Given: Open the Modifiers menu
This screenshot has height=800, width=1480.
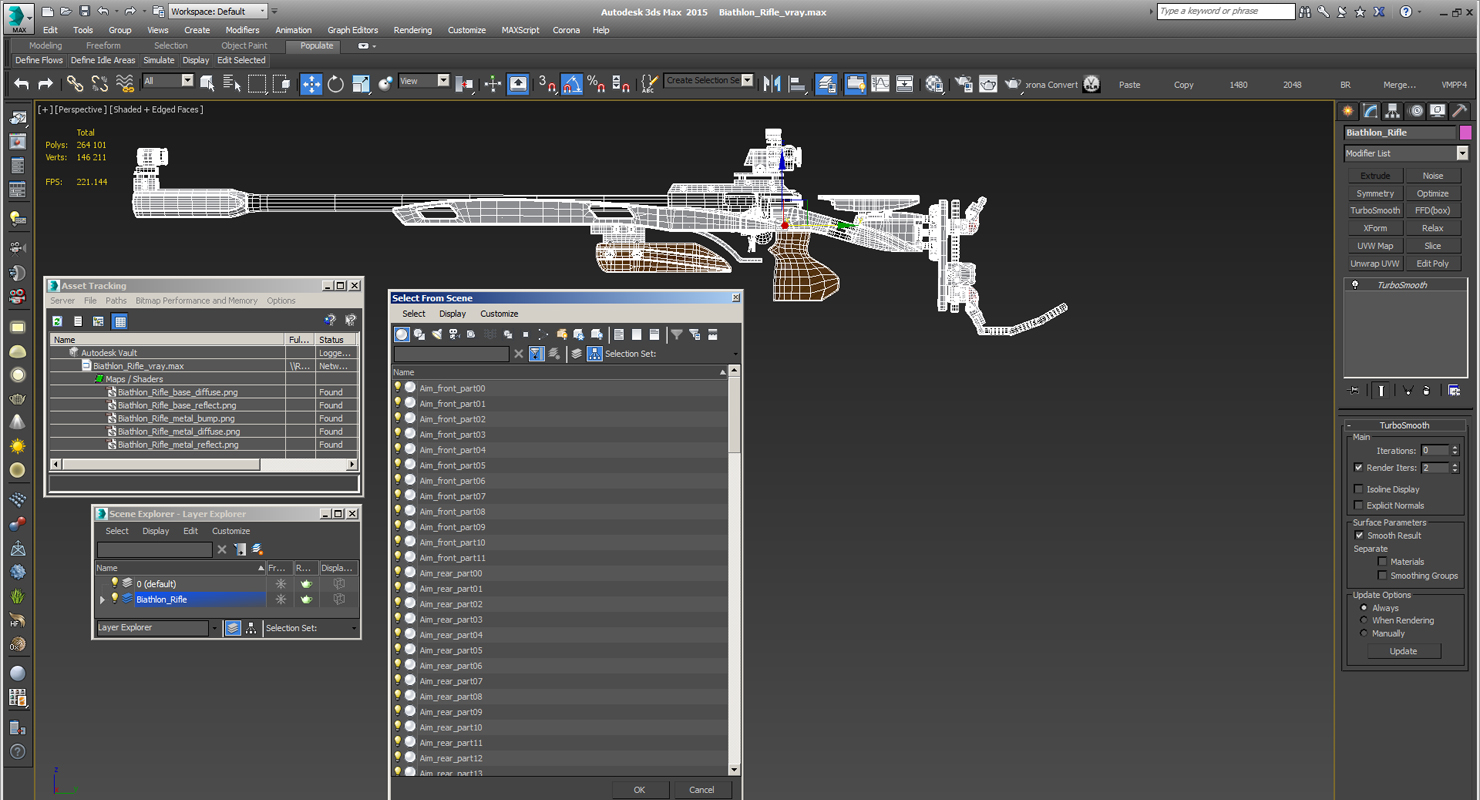Looking at the screenshot, I should (242, 30).
